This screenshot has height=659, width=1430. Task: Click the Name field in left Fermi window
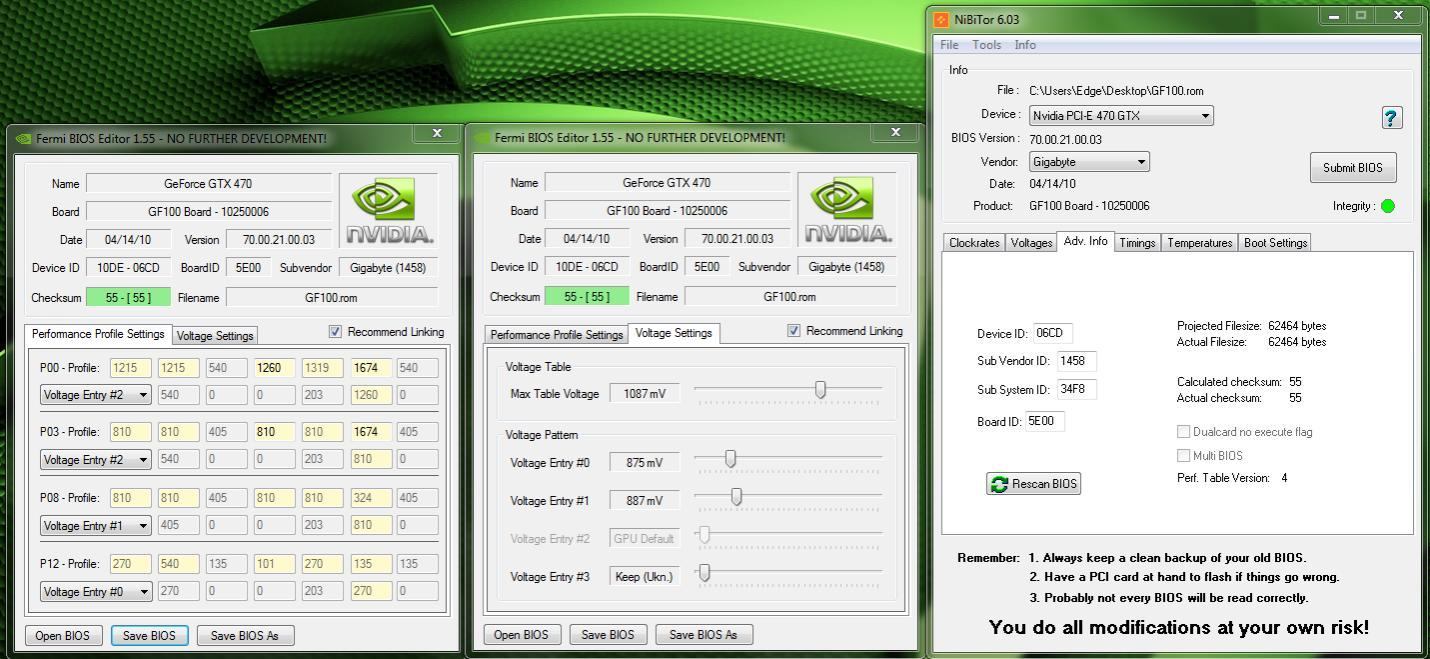pyautogui.click(x=209, y=184)
